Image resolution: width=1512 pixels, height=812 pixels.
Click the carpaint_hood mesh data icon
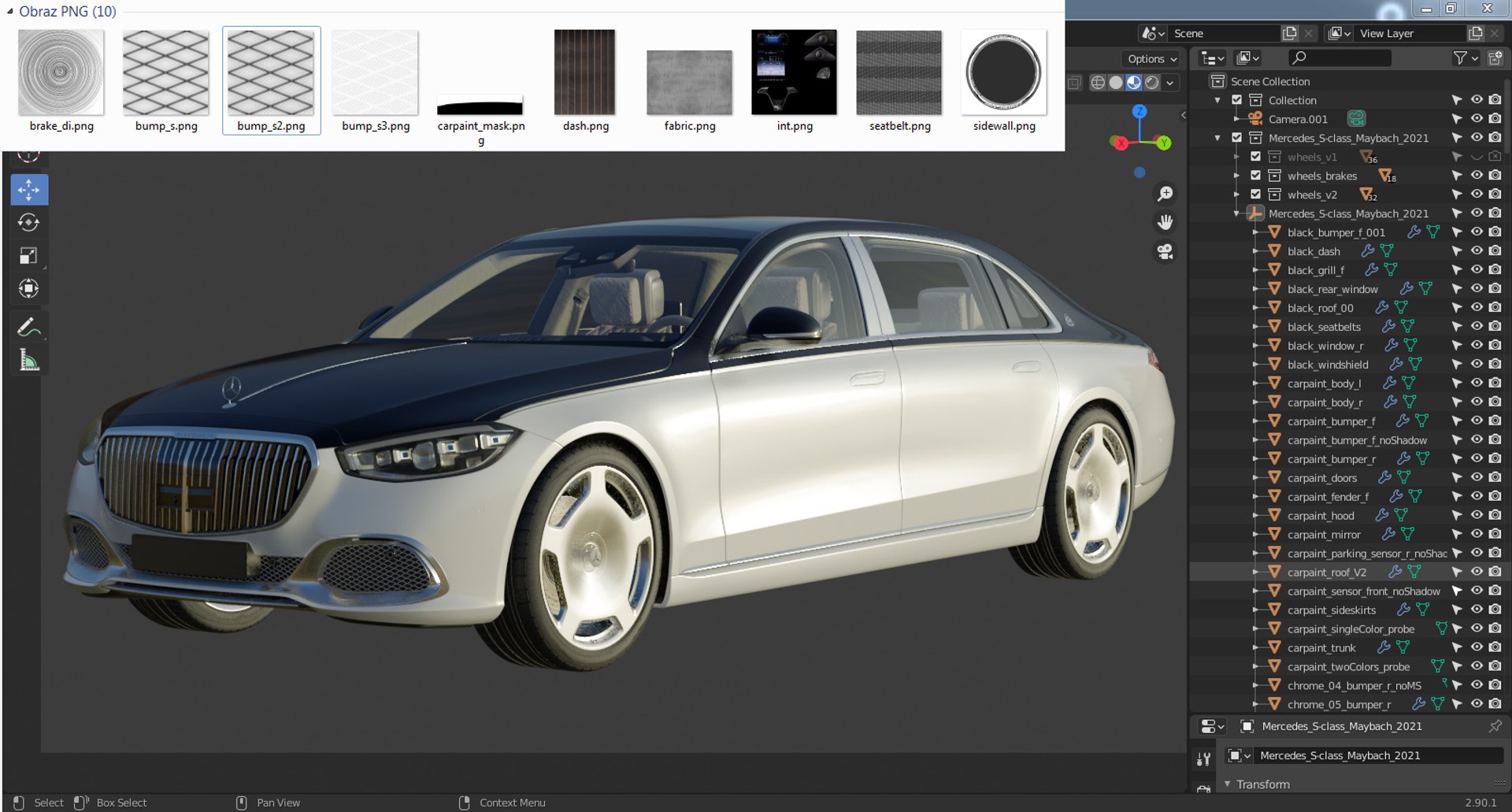(1401, 516)
